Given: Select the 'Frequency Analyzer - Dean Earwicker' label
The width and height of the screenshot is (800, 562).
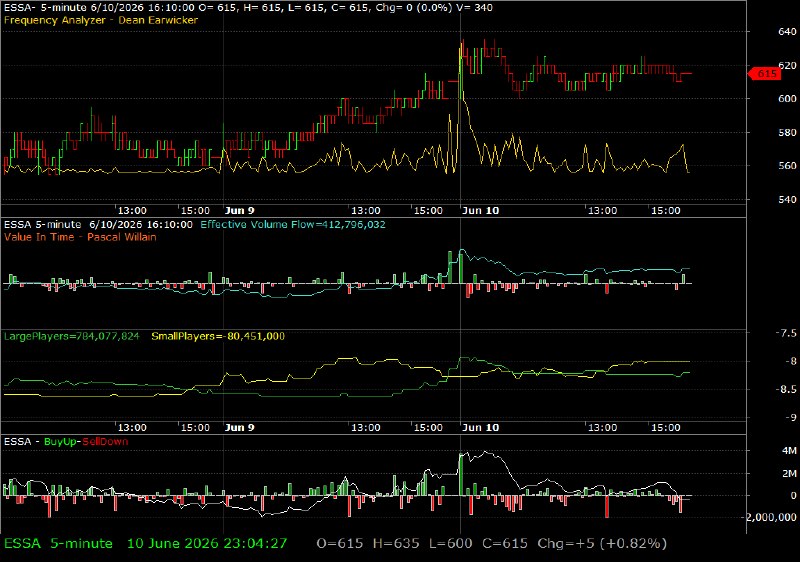Looking at the screenshot, I should 101,20.
